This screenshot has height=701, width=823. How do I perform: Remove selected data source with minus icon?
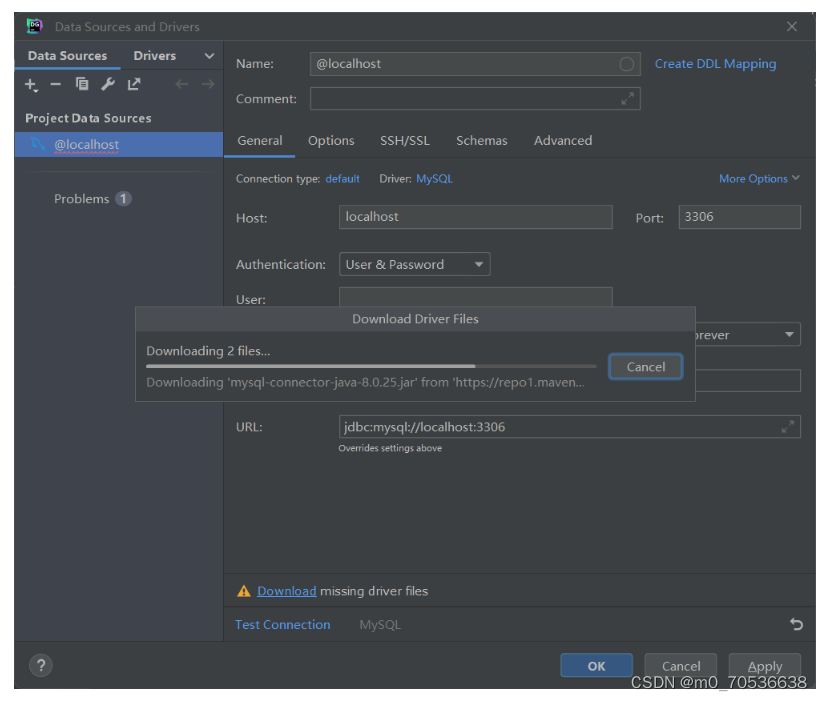(x=56, y=84)
